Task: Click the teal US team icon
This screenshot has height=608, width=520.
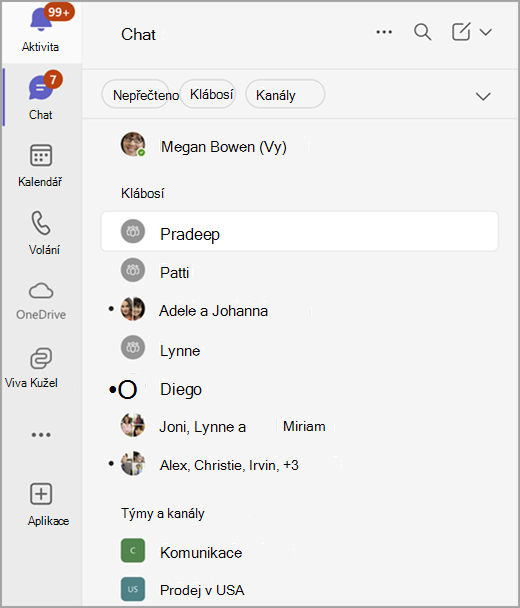Action: point(133,589)
